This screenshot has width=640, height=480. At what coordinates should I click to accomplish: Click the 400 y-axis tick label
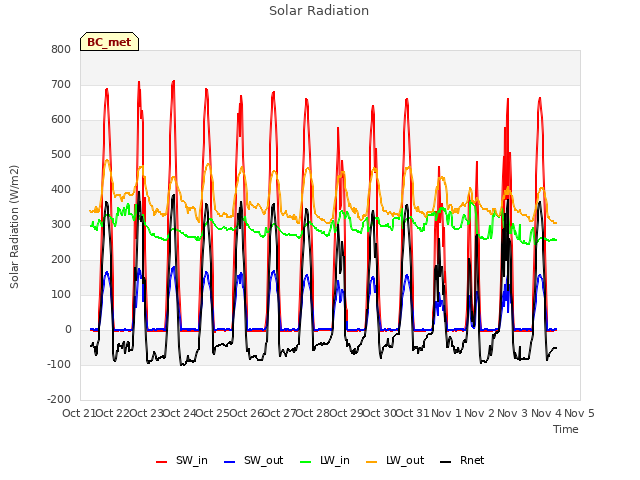61,190
